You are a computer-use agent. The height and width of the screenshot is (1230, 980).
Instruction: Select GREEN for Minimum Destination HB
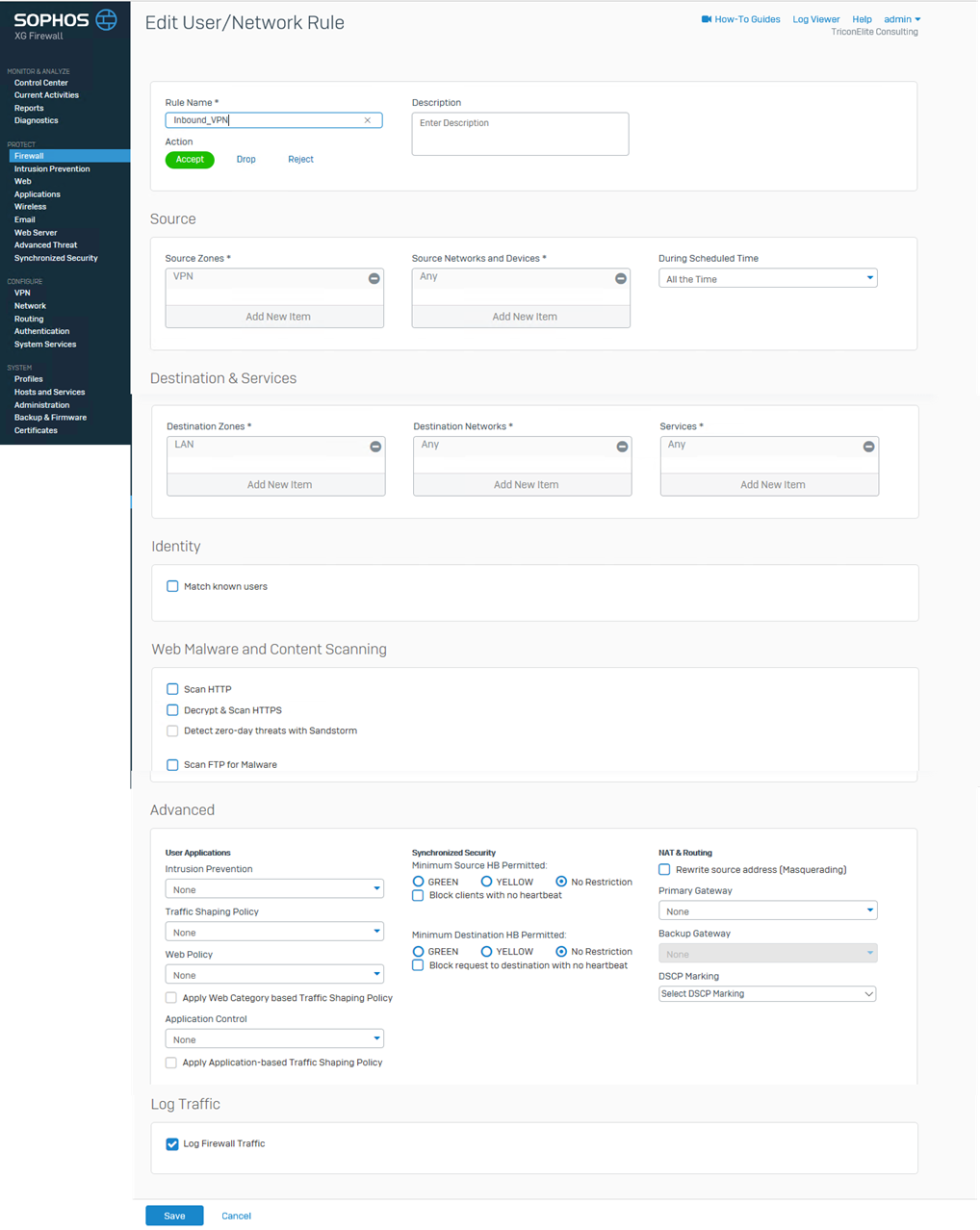coord(418,952)
